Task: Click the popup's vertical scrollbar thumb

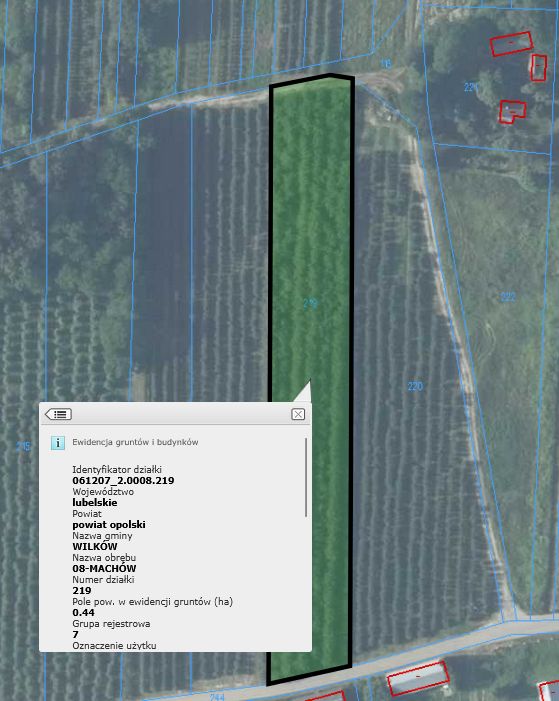Action: (306, 477)
